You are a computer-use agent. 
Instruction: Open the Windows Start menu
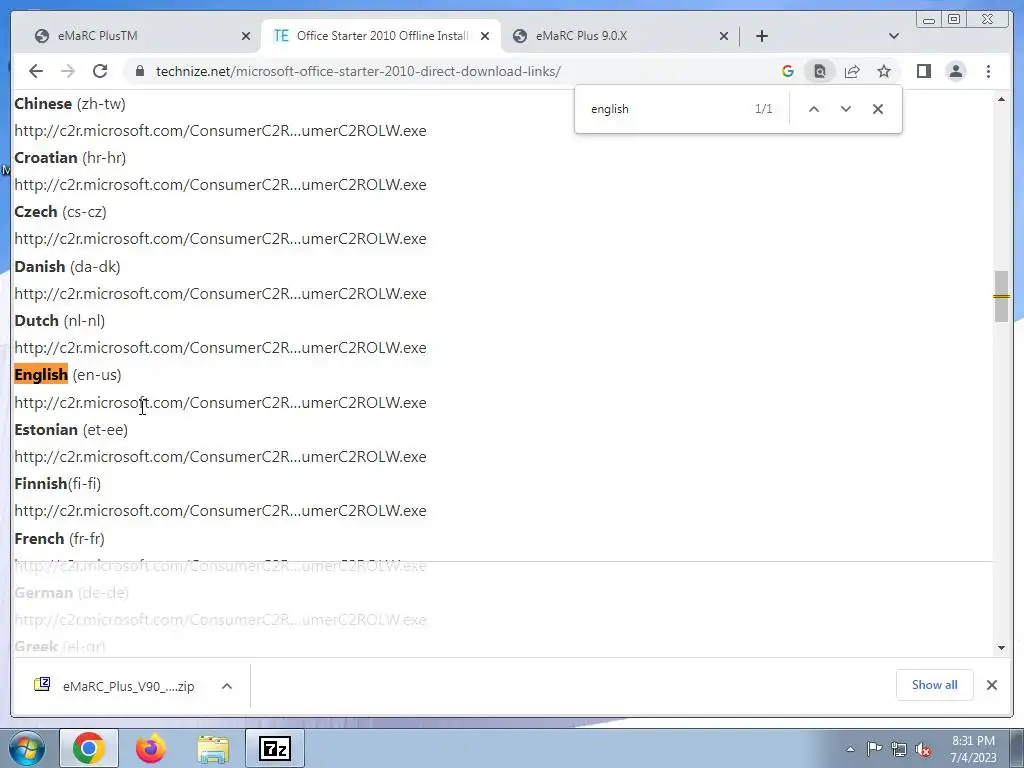[26, 748]
